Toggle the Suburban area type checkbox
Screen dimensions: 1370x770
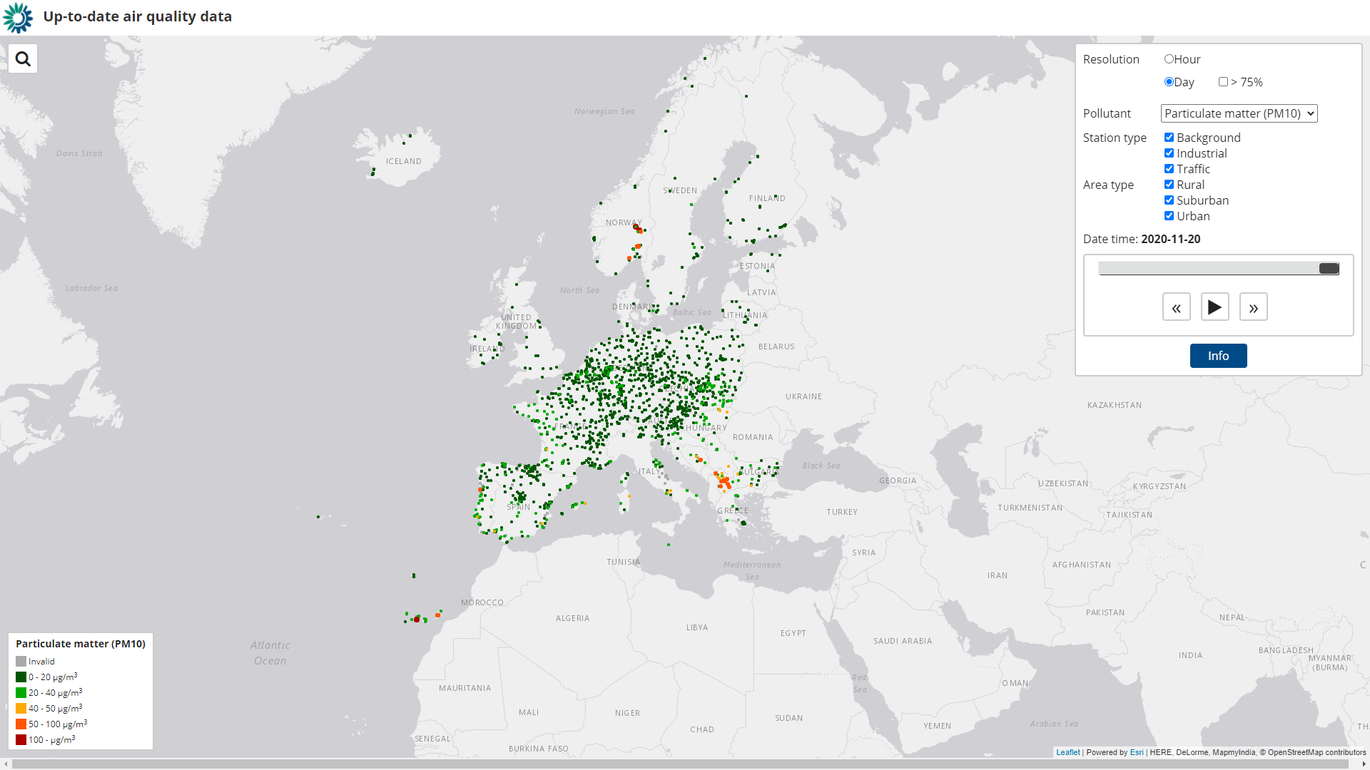(1169, 200)
